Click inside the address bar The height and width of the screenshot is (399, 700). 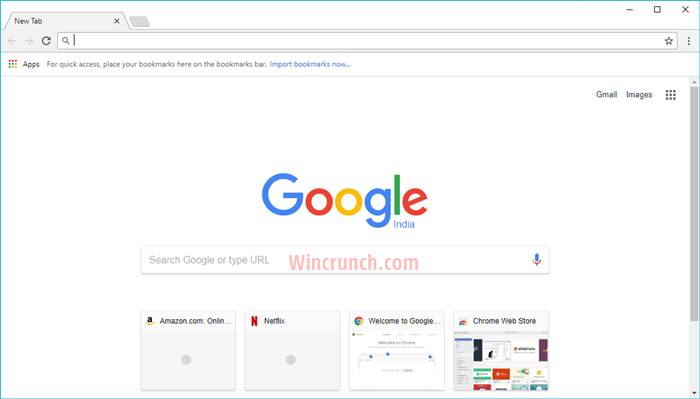click(x=367, y=41)
